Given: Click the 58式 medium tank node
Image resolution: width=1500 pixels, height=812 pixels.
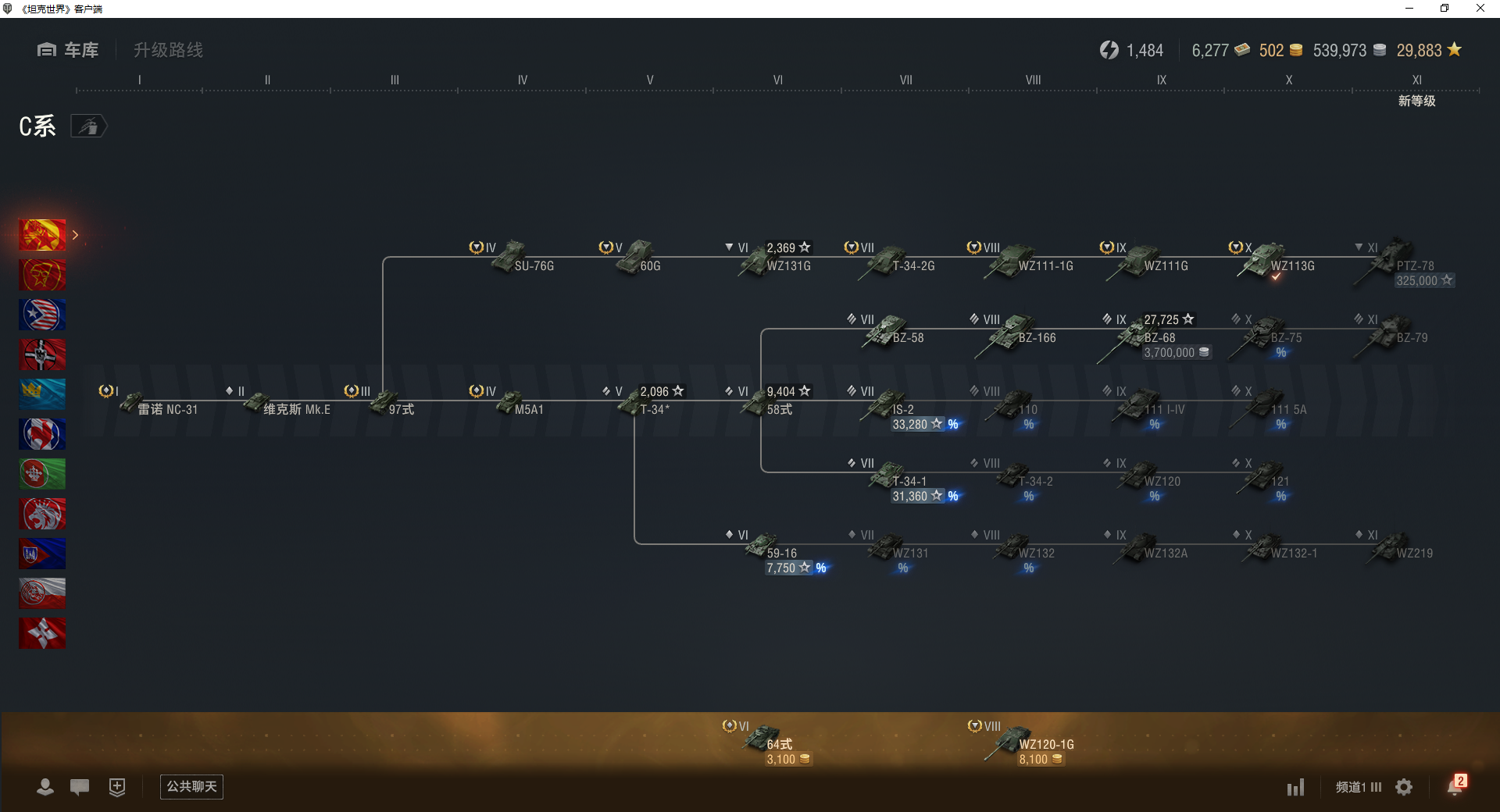Looking at the screenshot, I should (768, 401).
